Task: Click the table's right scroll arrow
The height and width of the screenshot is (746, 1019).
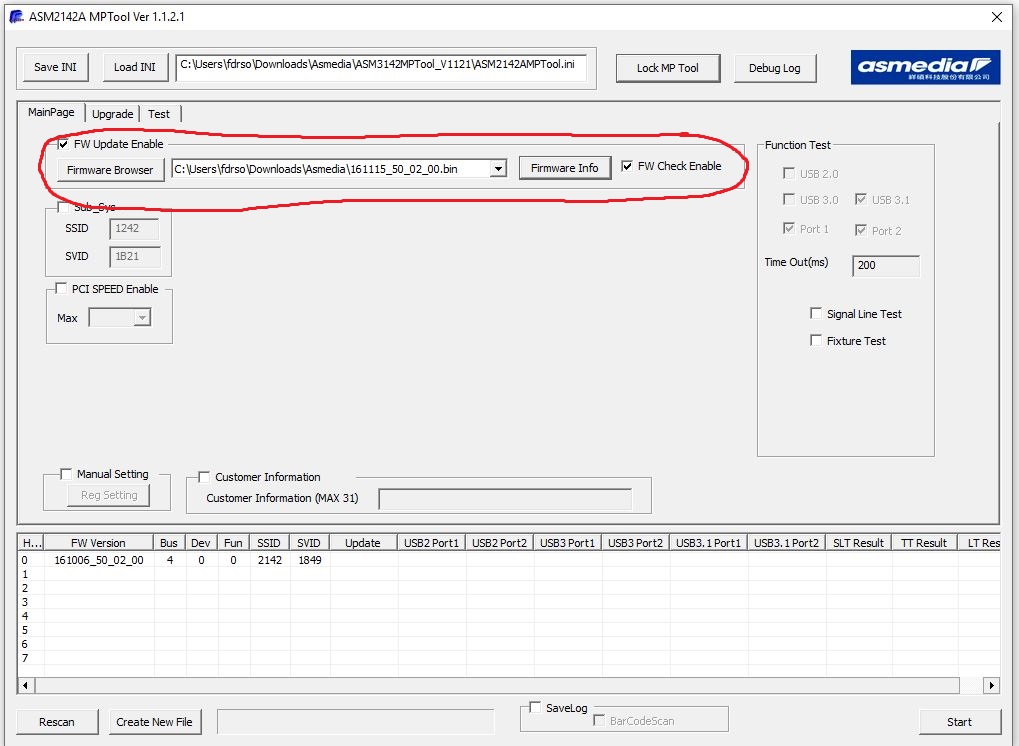Action: click(x=992, y=686)
